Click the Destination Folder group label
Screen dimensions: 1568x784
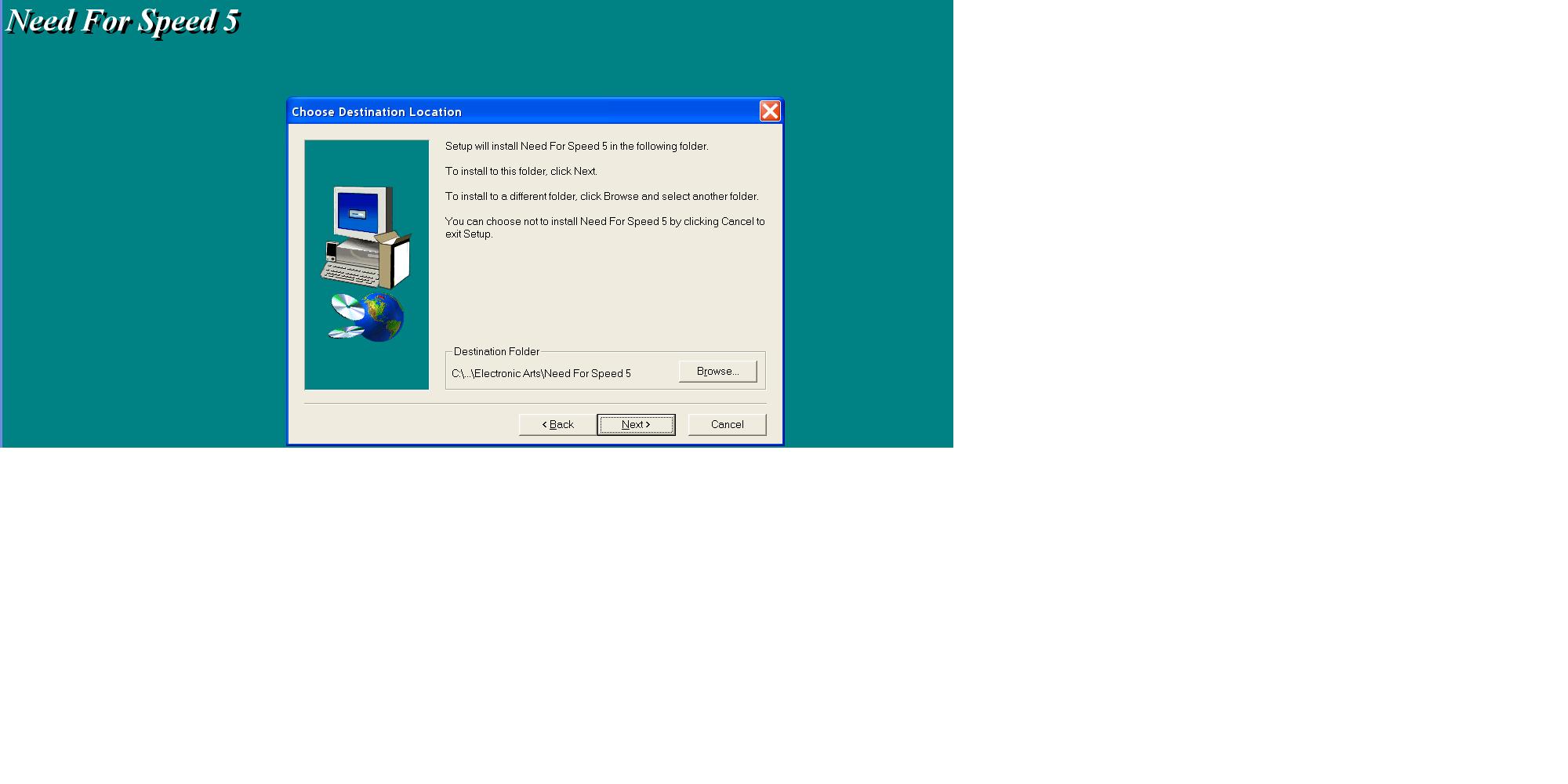coord(496,352)
